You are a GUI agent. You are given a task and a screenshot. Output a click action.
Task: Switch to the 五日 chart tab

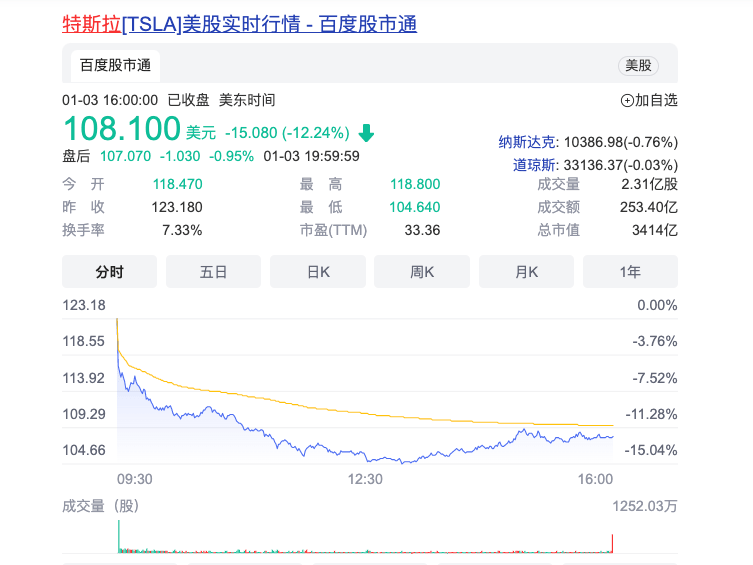click(x=213, y=272)
